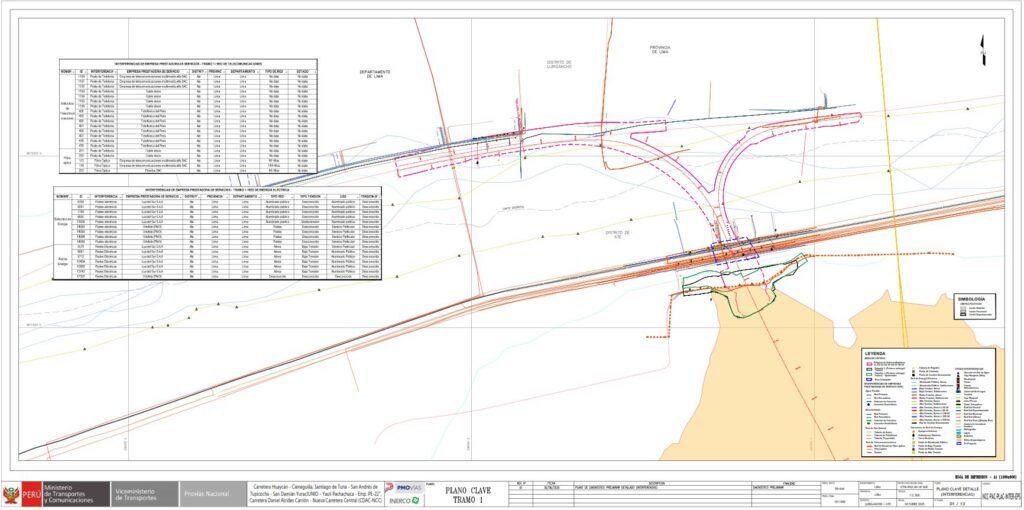This screenshot has width=1024, height=510.
Task: Click the north arrow symbol
Action: tap(983, 43)
